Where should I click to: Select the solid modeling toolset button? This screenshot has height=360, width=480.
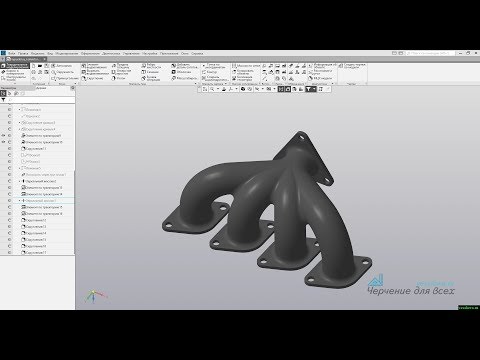point(15,66)
